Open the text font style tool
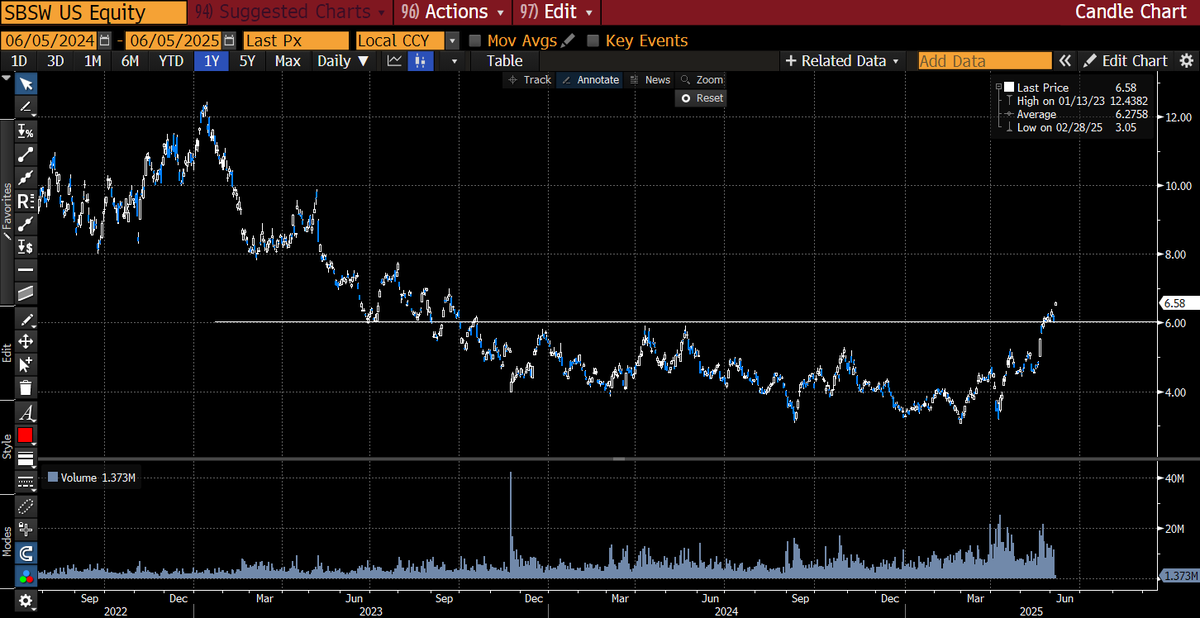This screenshot has height=618, width=1200. click(x=26, y=412)
